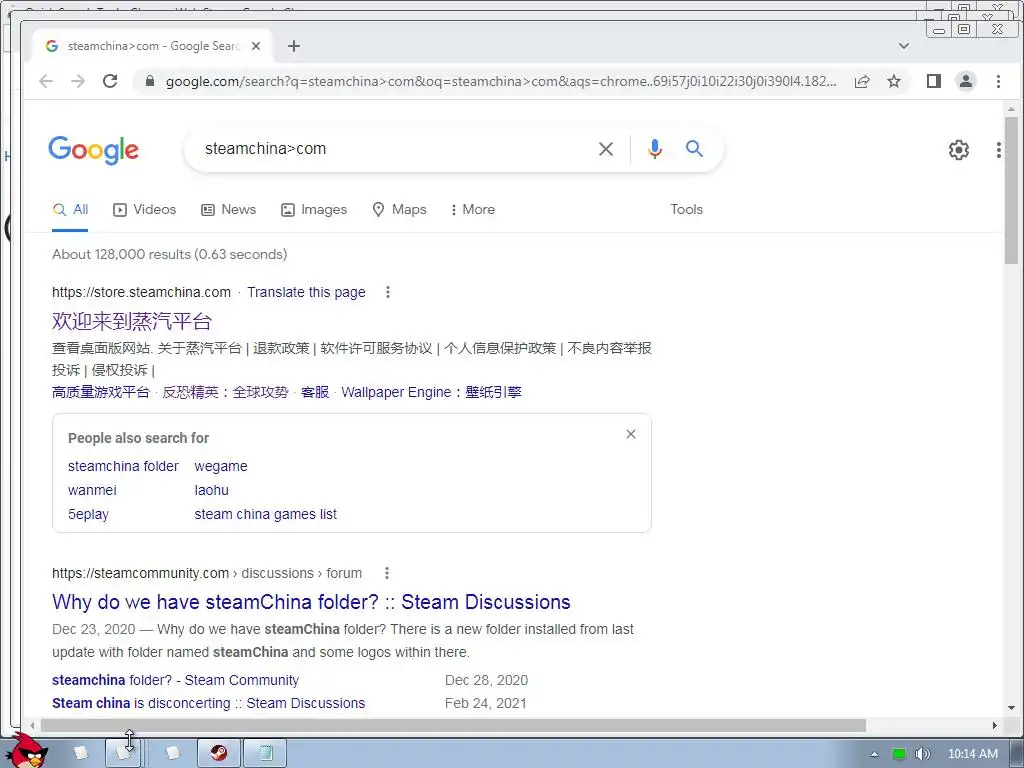Viewport: 1024px width, 768px height.
Task: Click Translate this page link
Action: (x=306, y=292)
